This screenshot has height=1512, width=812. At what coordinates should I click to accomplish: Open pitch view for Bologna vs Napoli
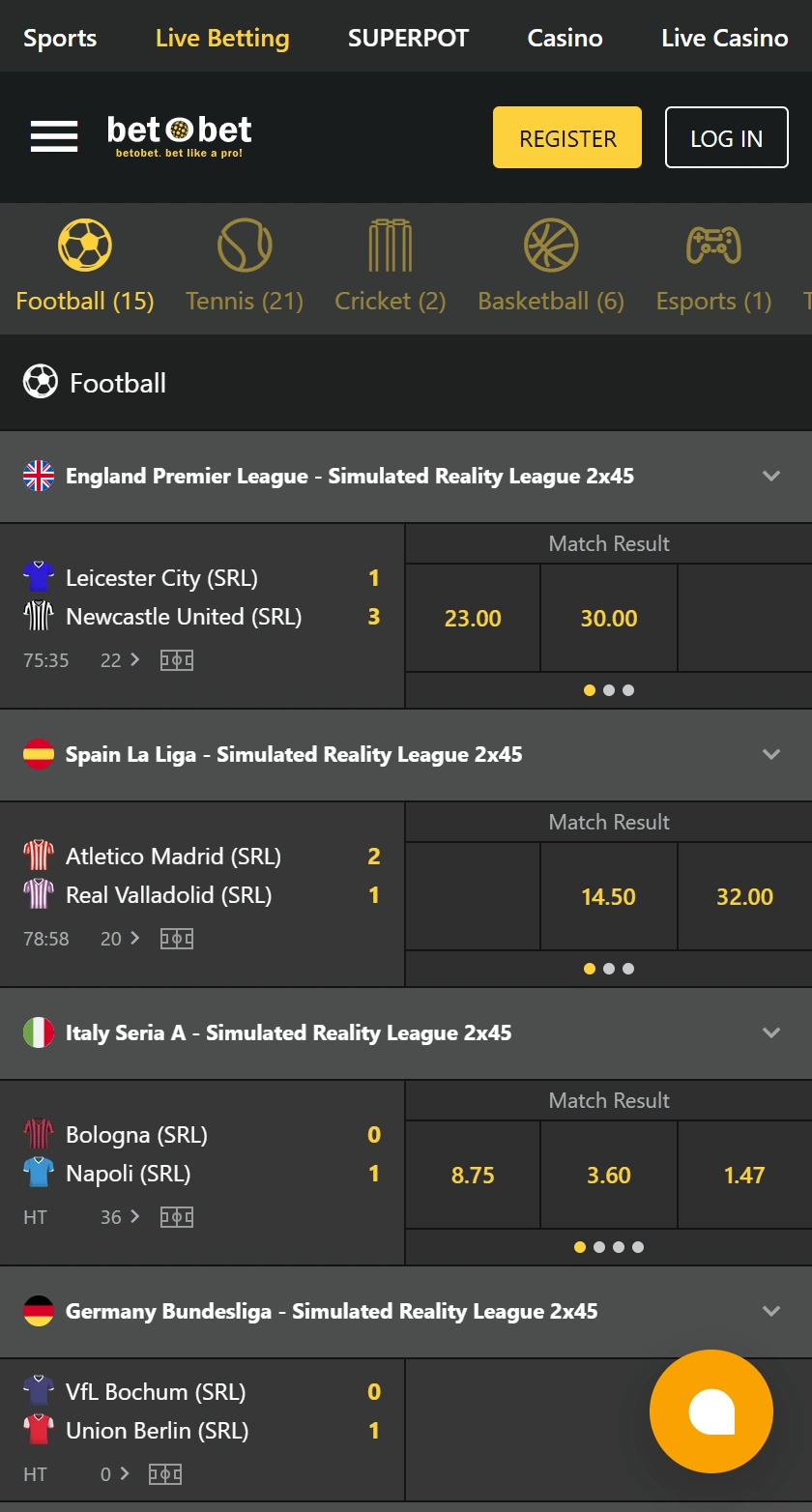[x=177, y=1217]
